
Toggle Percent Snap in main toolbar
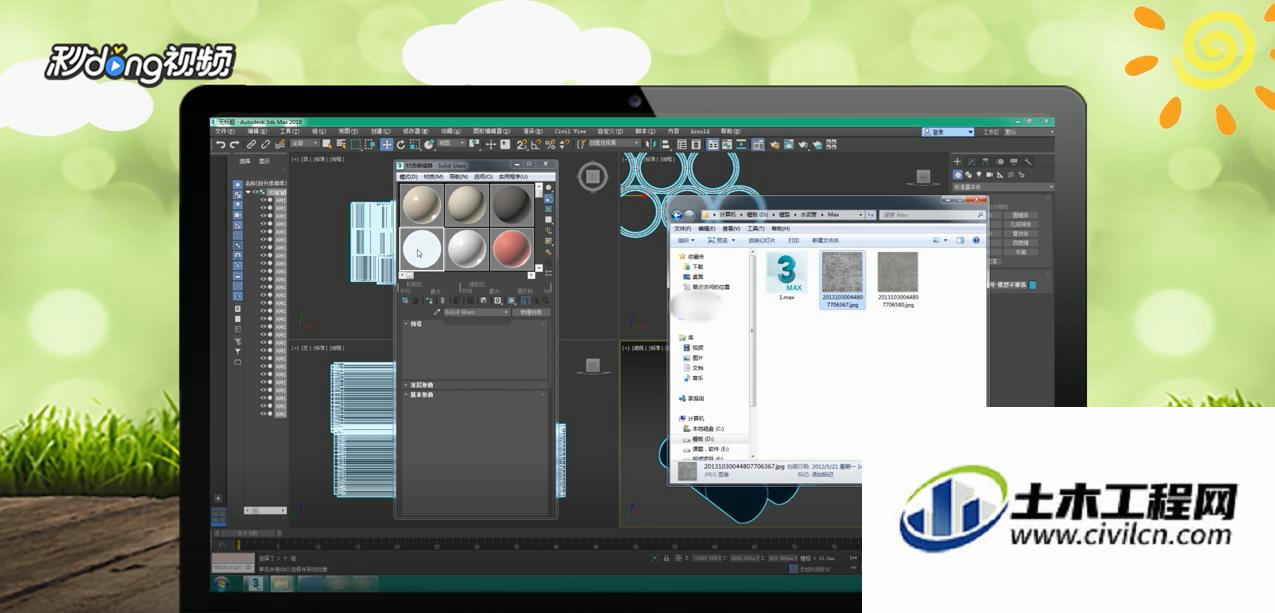click(550, 144)
